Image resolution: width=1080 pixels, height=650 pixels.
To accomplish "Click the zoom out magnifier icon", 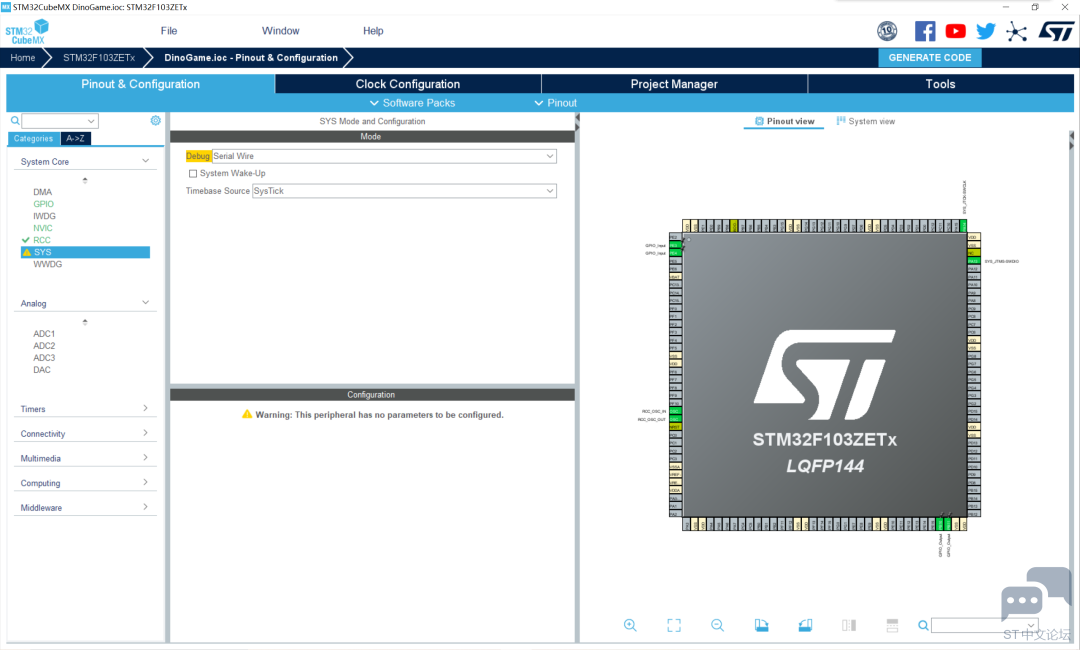I will [x=717, y=625].
